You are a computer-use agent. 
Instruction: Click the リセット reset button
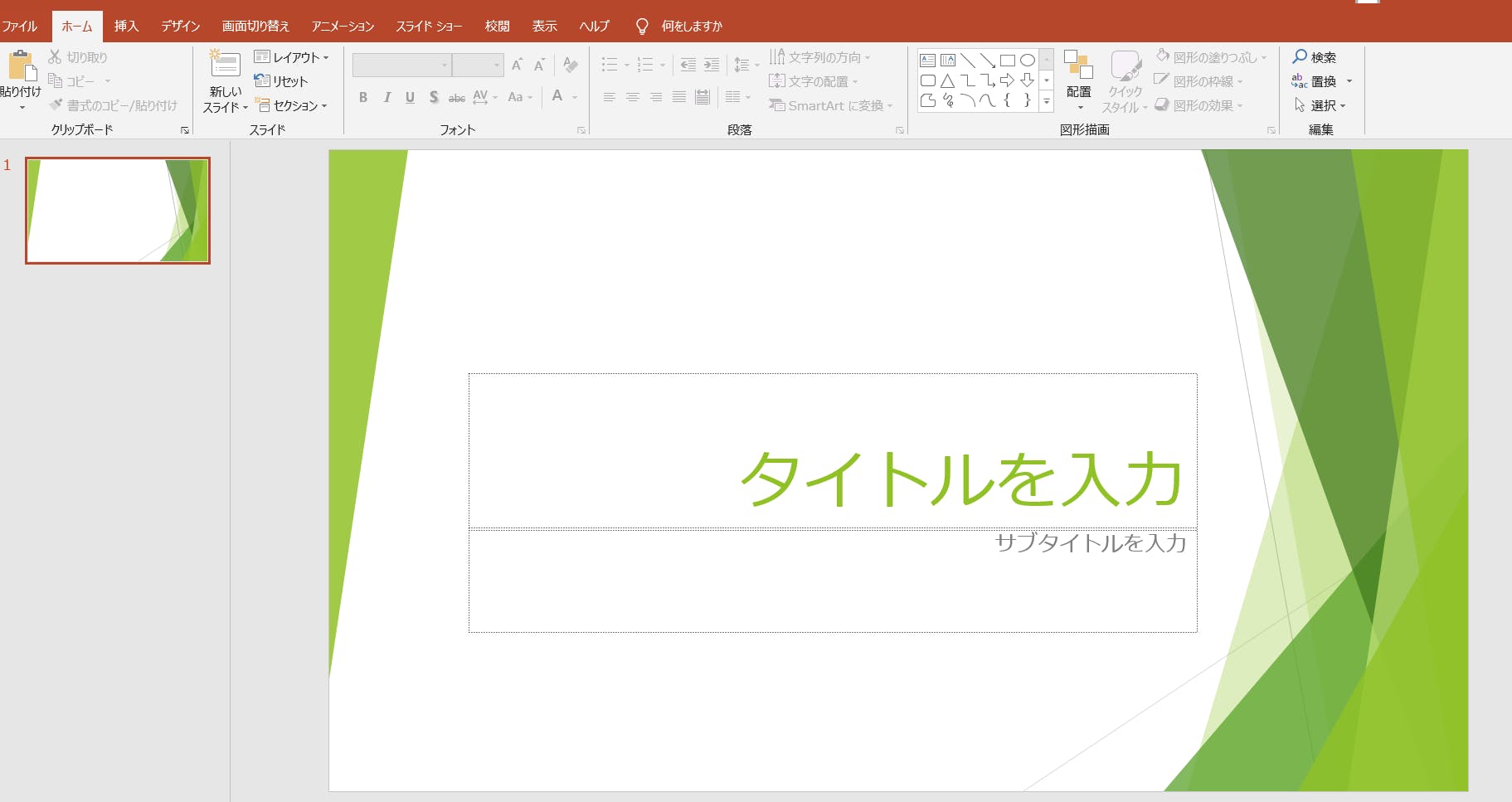point(281,81)
